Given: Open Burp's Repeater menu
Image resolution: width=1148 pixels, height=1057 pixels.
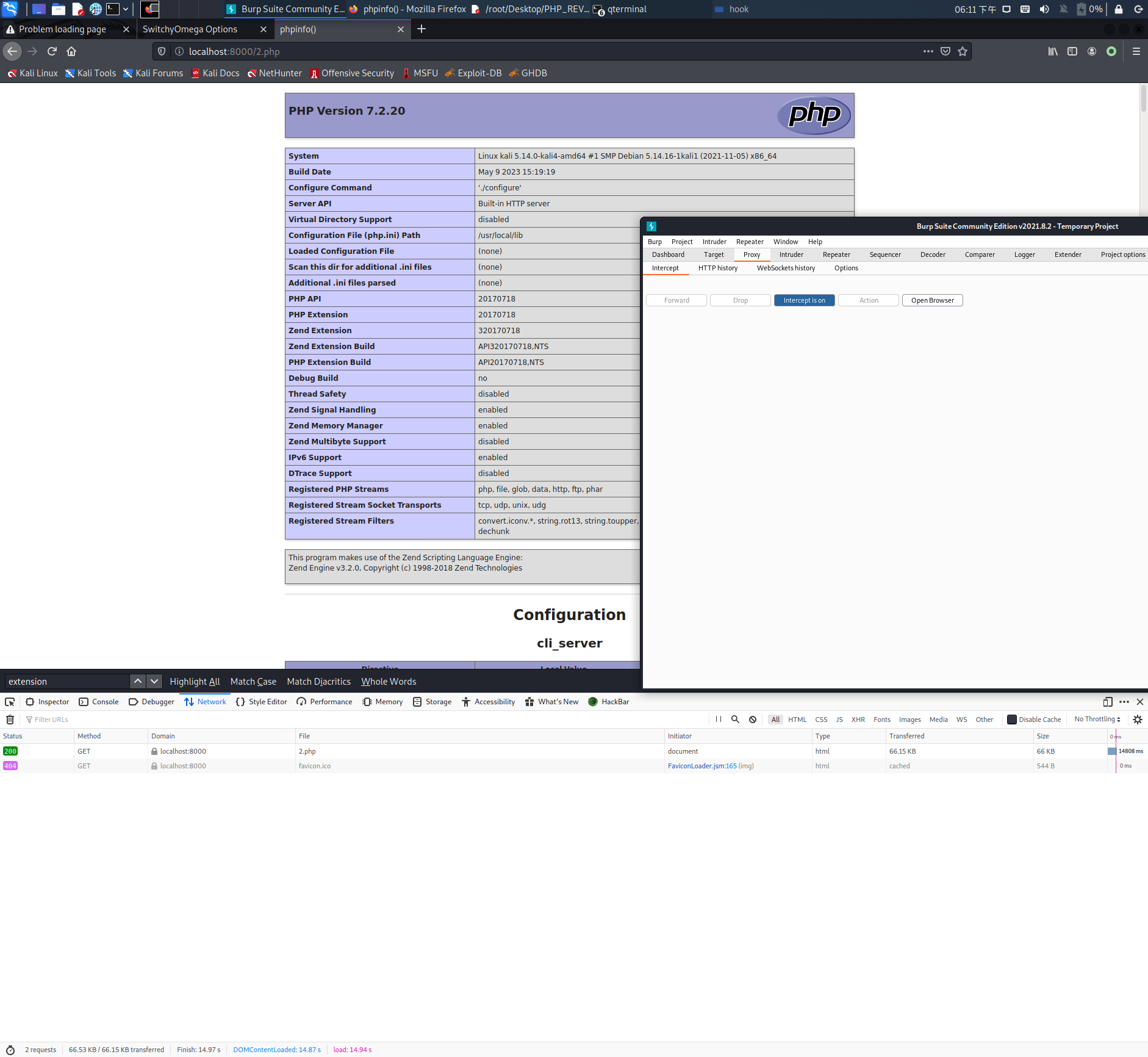Looking at the screenshot, I should pos(749,242).
